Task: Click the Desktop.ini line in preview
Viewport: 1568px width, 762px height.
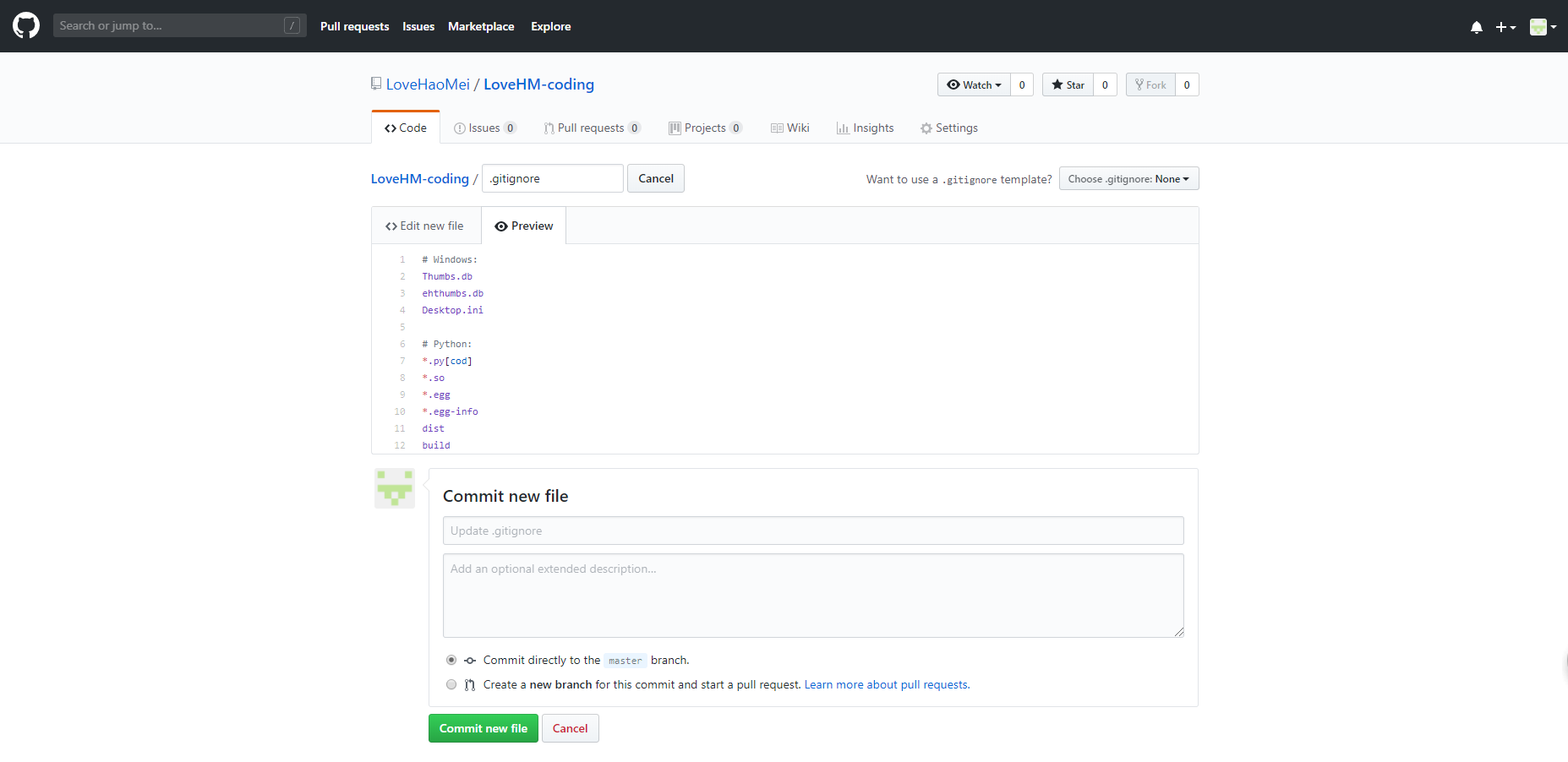Action: (453, 310)
